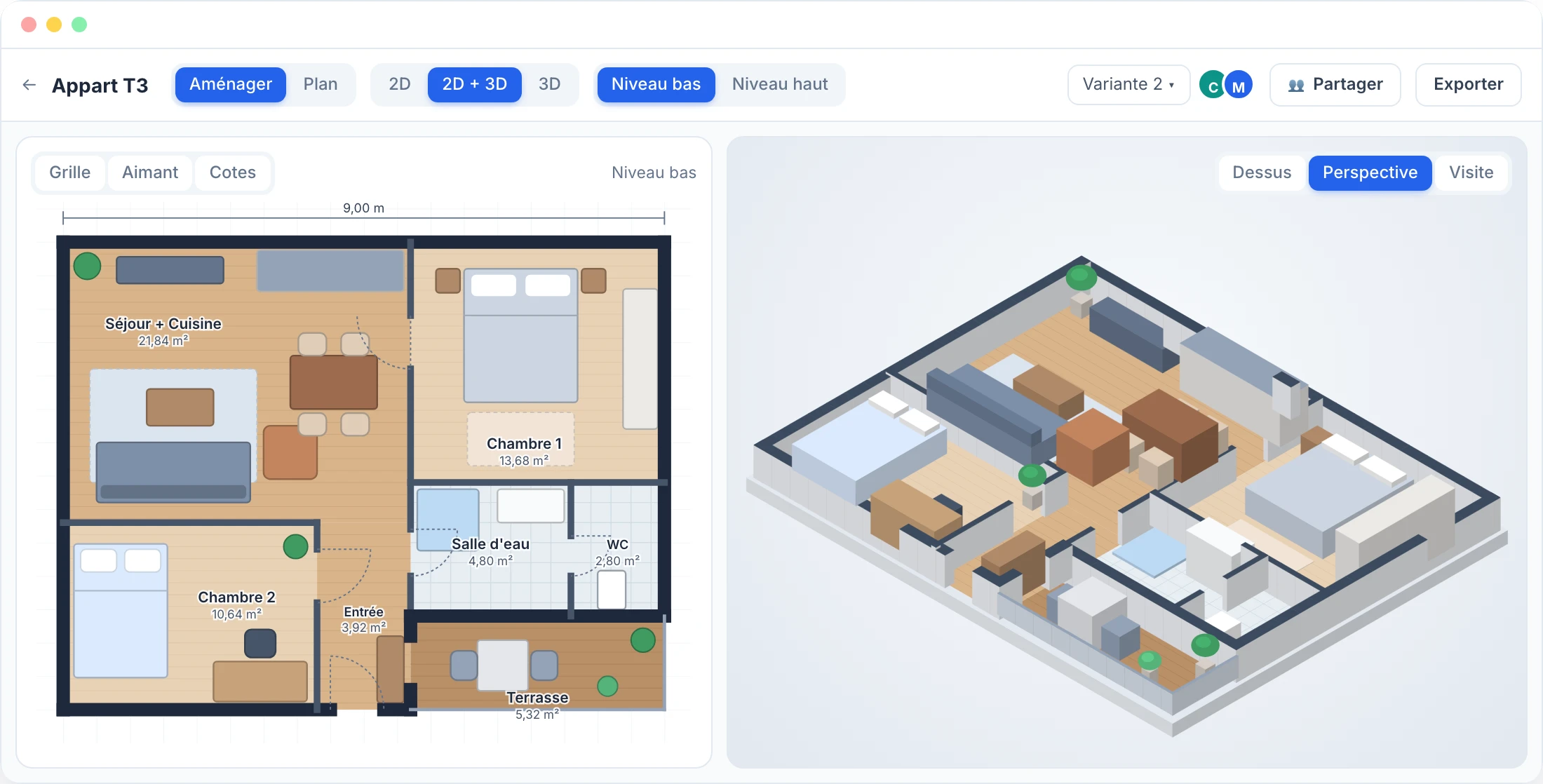Select the plant in the terrace top corner

click(x=642, y=640)
